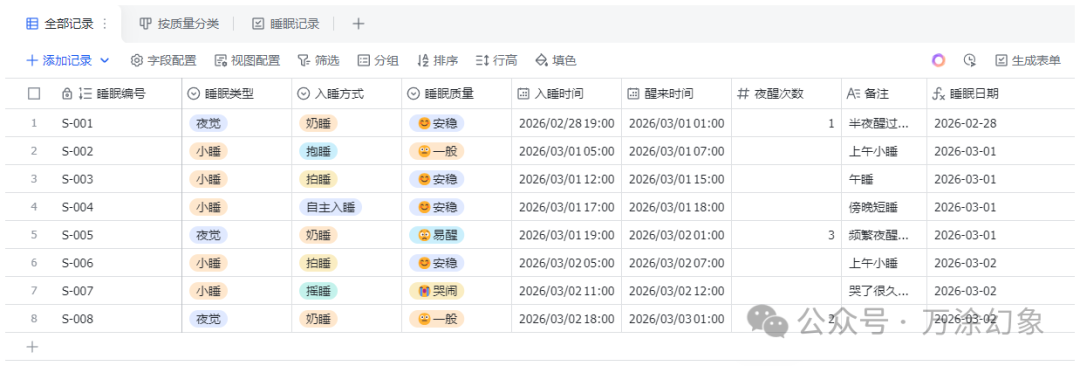
Task: Select the 备注 cell 哭了很久…
Action: point(884,291)
